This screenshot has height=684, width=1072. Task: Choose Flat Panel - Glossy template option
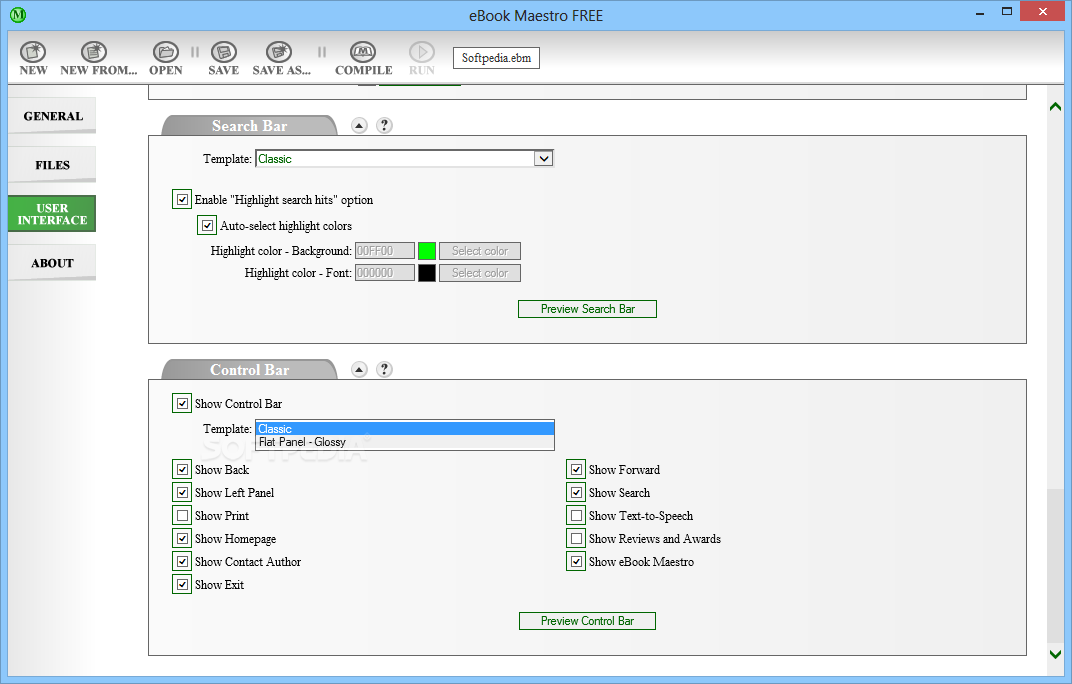[x=405, y=443]
